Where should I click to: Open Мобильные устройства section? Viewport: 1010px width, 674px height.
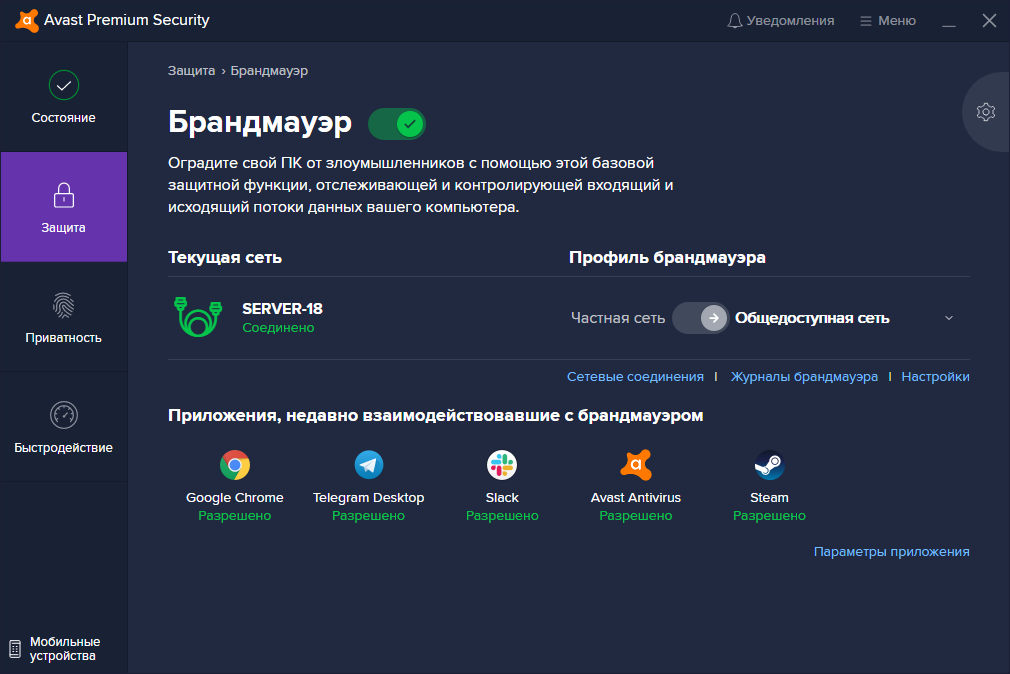(x=55, y=648)
